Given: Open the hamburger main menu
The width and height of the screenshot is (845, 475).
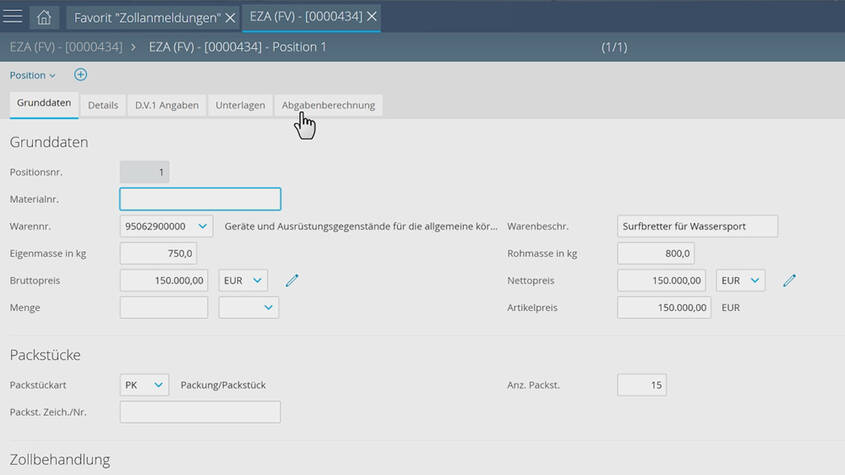Looking at the screenshot, I should 14,17.
